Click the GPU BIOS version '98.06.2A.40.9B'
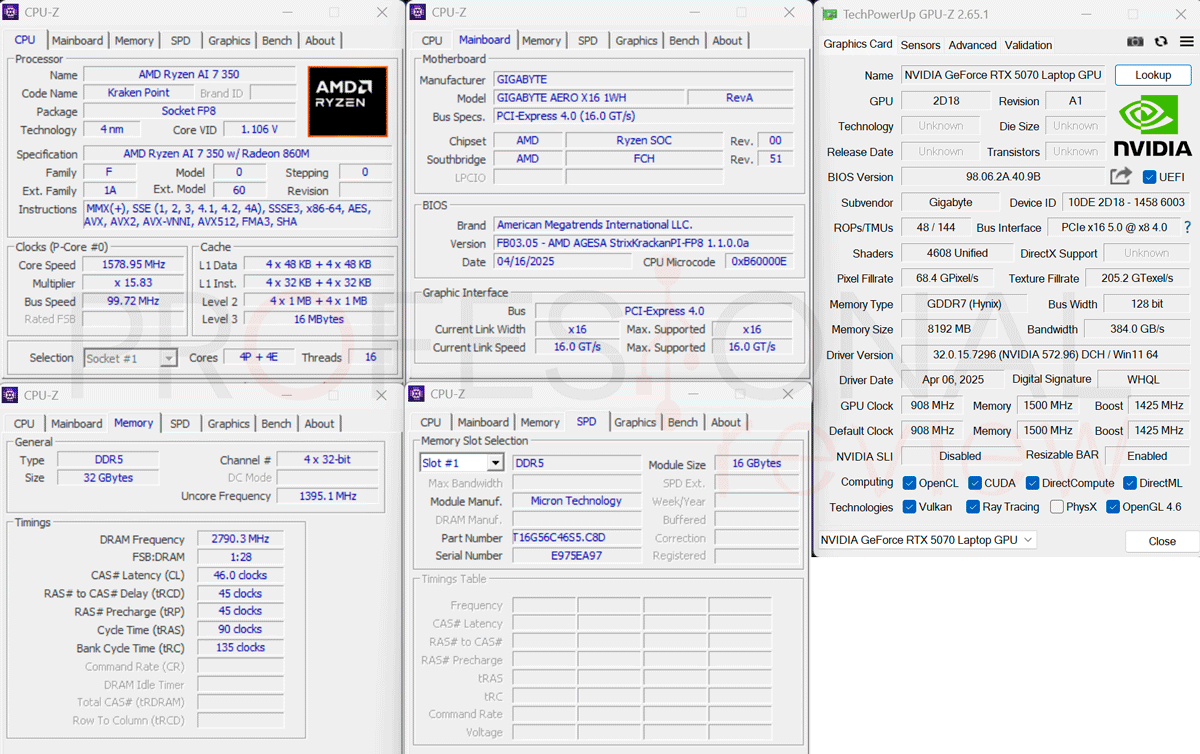 point(1003,177)
